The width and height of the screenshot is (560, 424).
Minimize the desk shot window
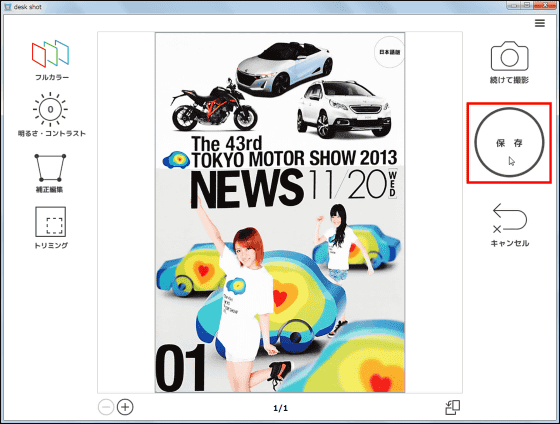coord(514,5)
